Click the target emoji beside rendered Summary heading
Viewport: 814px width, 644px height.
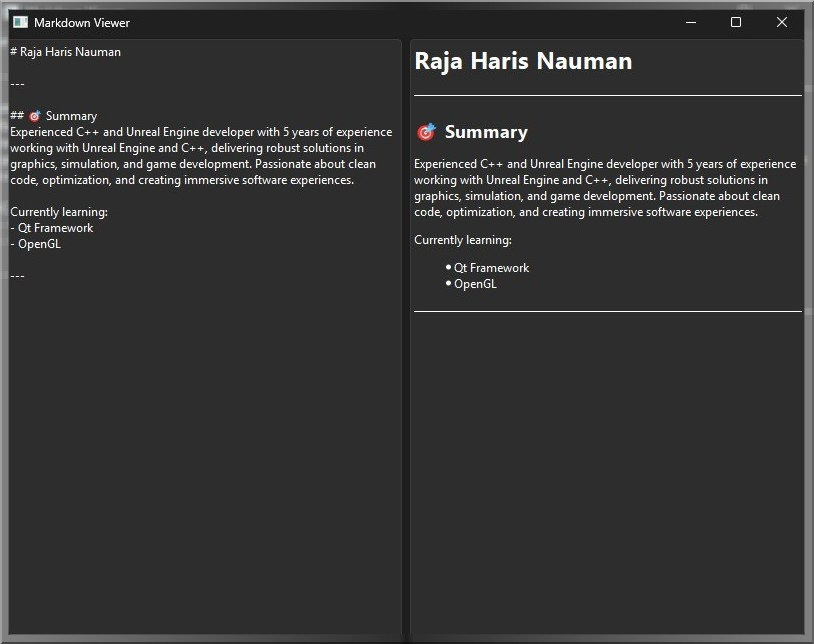426,132
